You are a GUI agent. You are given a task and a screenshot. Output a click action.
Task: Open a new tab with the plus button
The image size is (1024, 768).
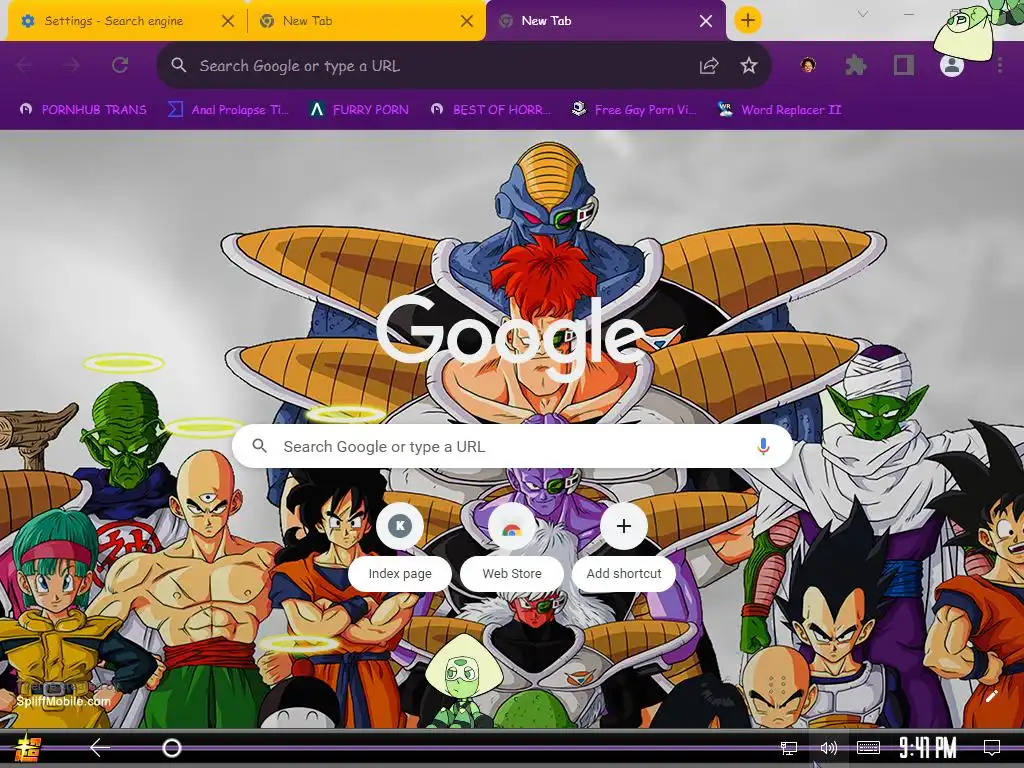(x=748, y=20)
